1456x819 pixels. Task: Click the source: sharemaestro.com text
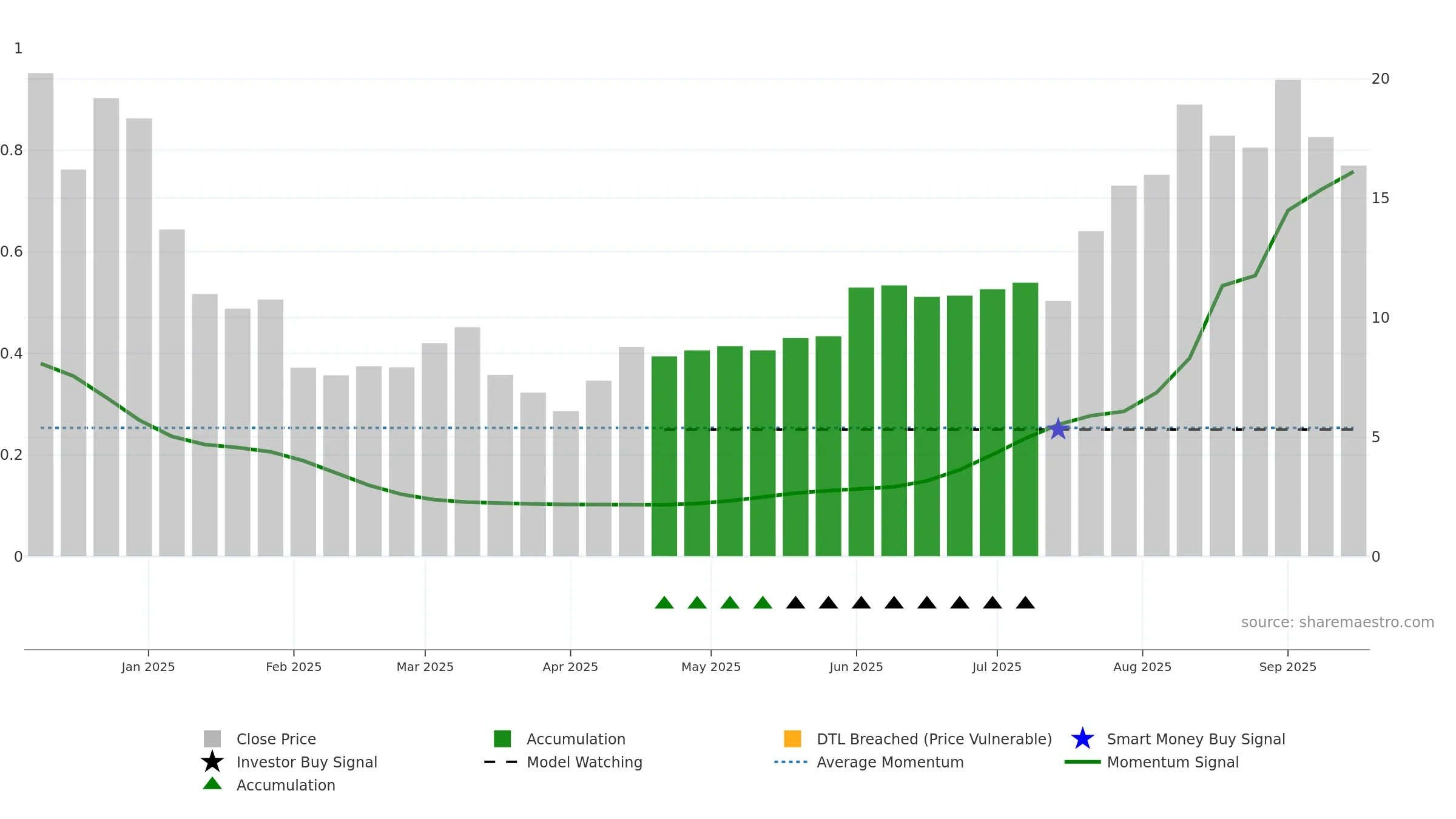(x=1338, y=622)
